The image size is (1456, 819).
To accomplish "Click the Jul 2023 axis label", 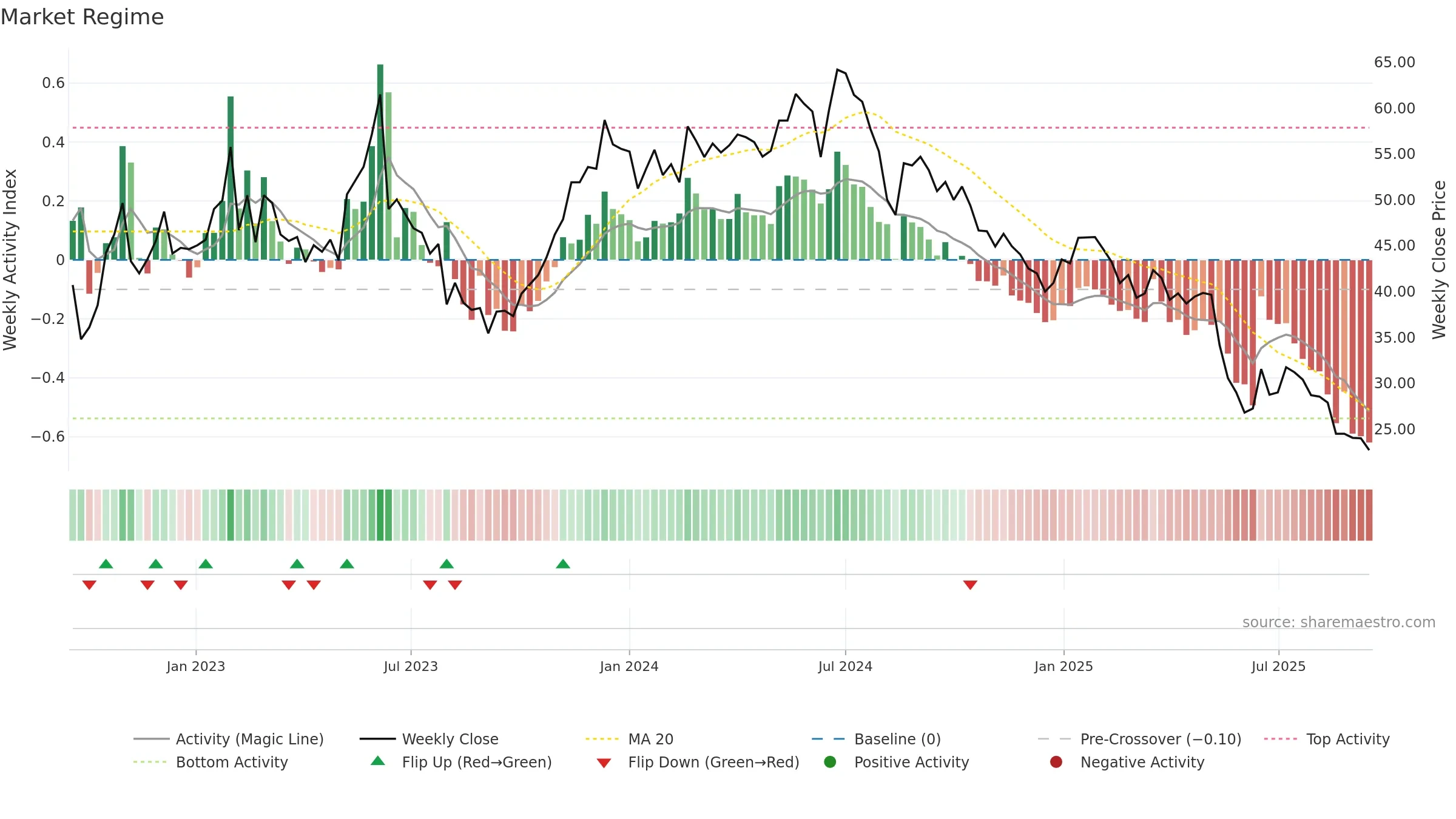I will pyautogui.click(x=411, y=666).
